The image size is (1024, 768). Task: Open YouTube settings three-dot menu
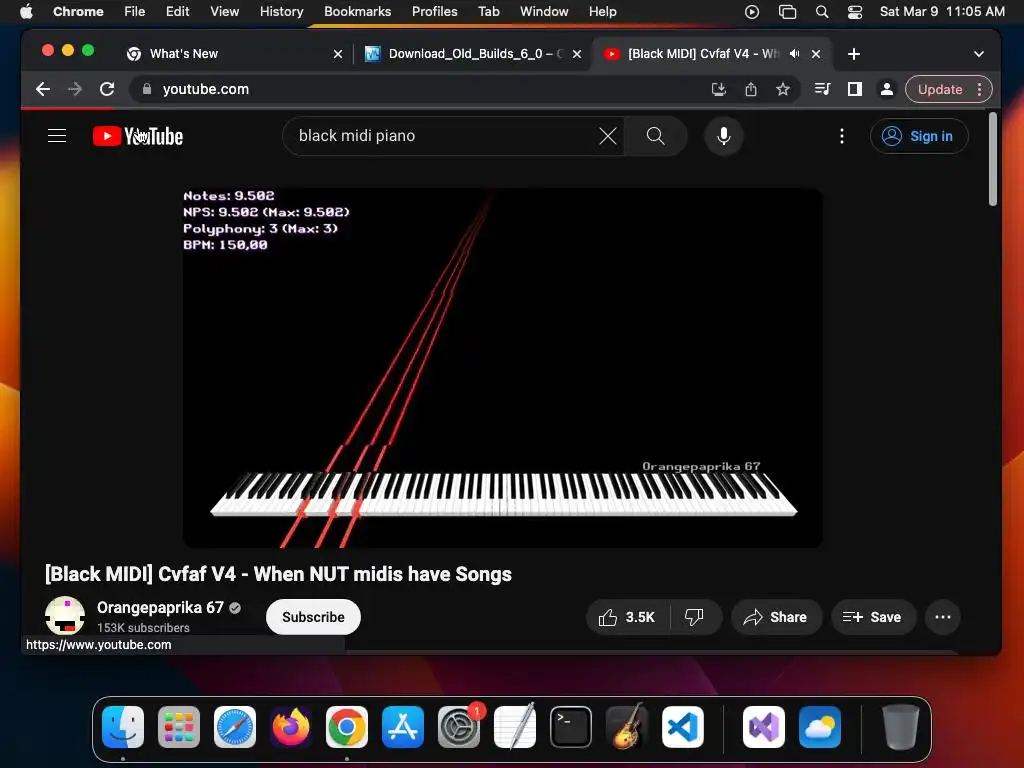click(x=842, y=136)
